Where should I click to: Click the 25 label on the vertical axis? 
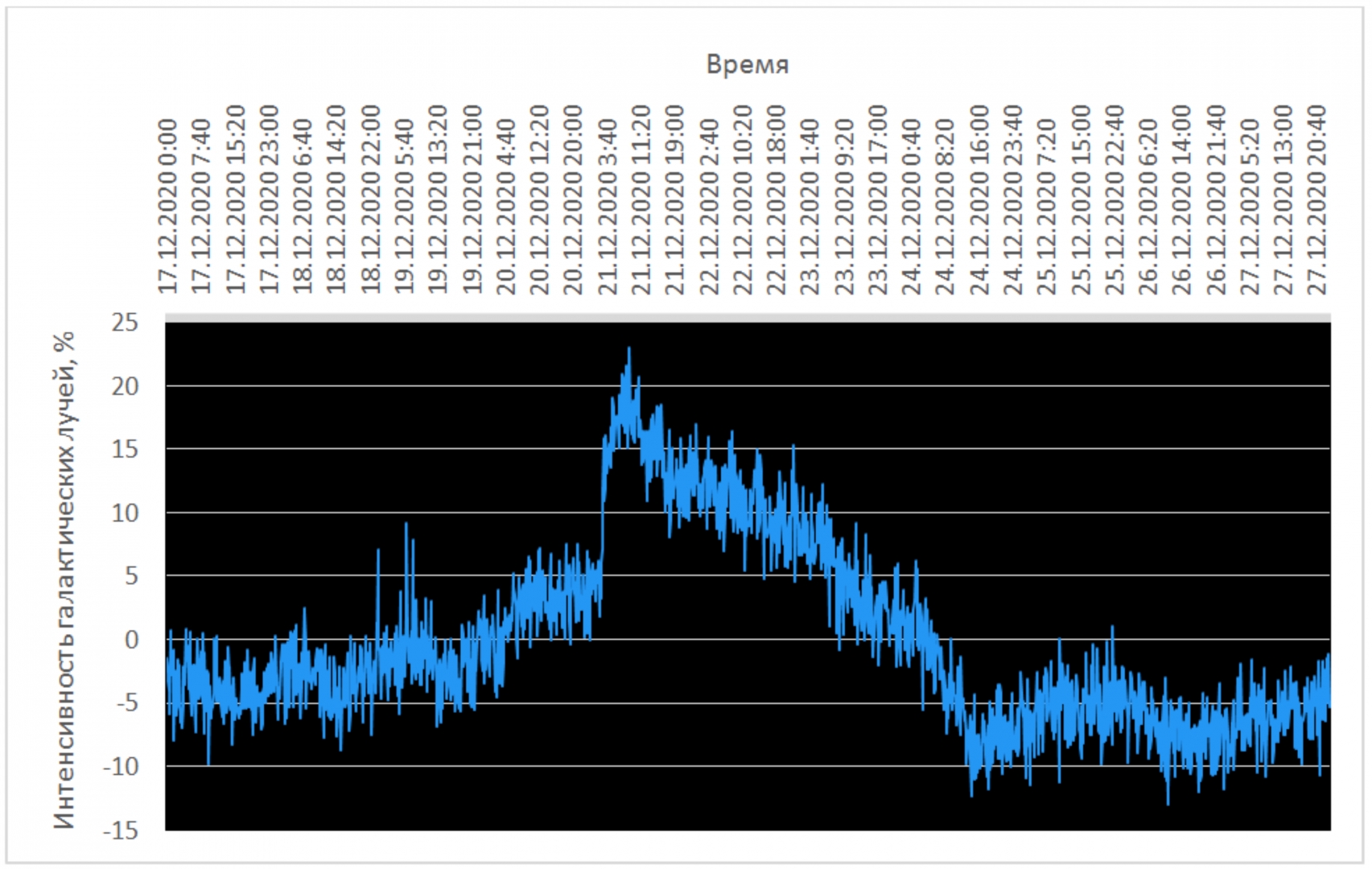125,323
